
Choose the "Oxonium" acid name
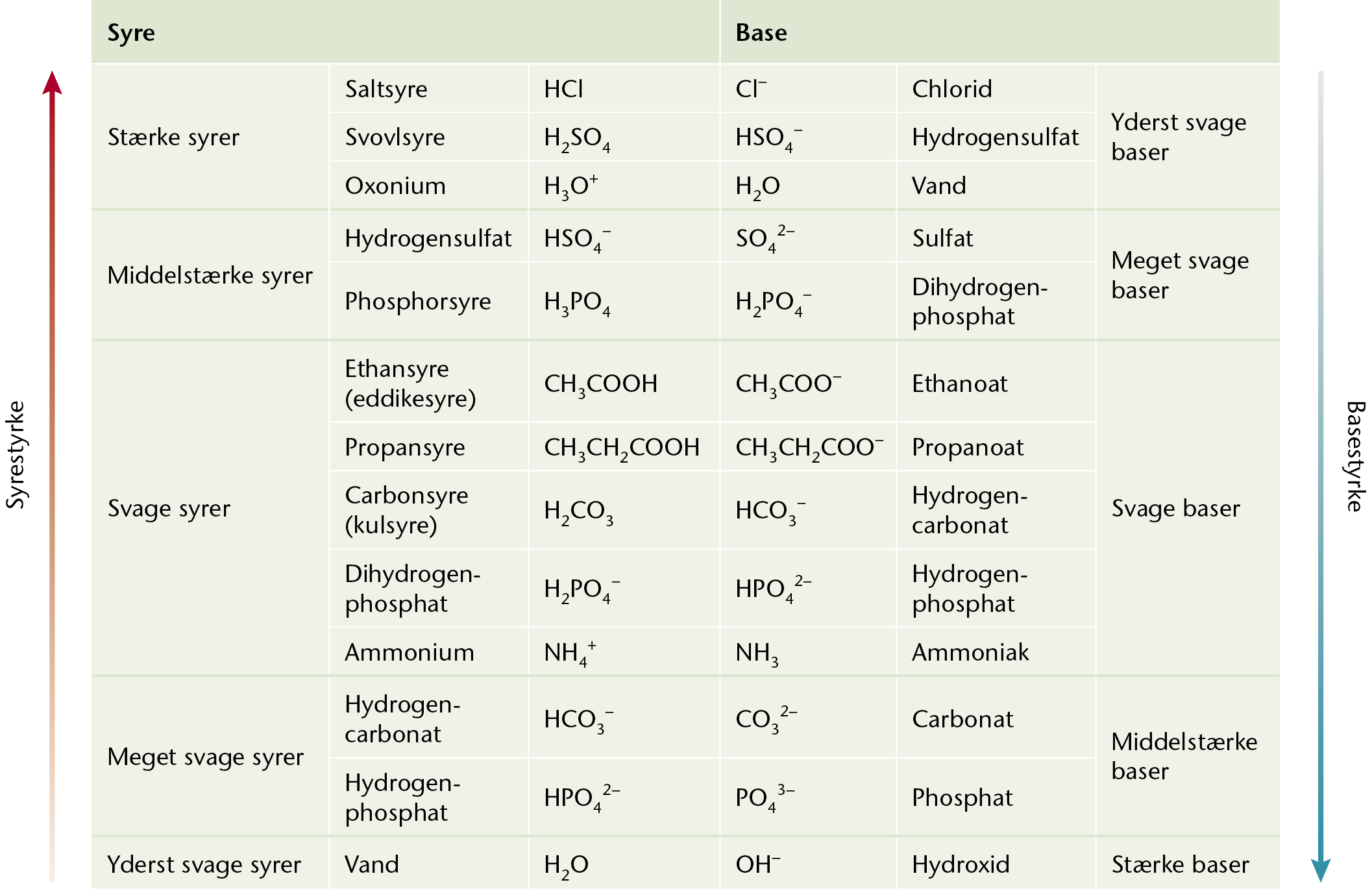click(395, 186)
